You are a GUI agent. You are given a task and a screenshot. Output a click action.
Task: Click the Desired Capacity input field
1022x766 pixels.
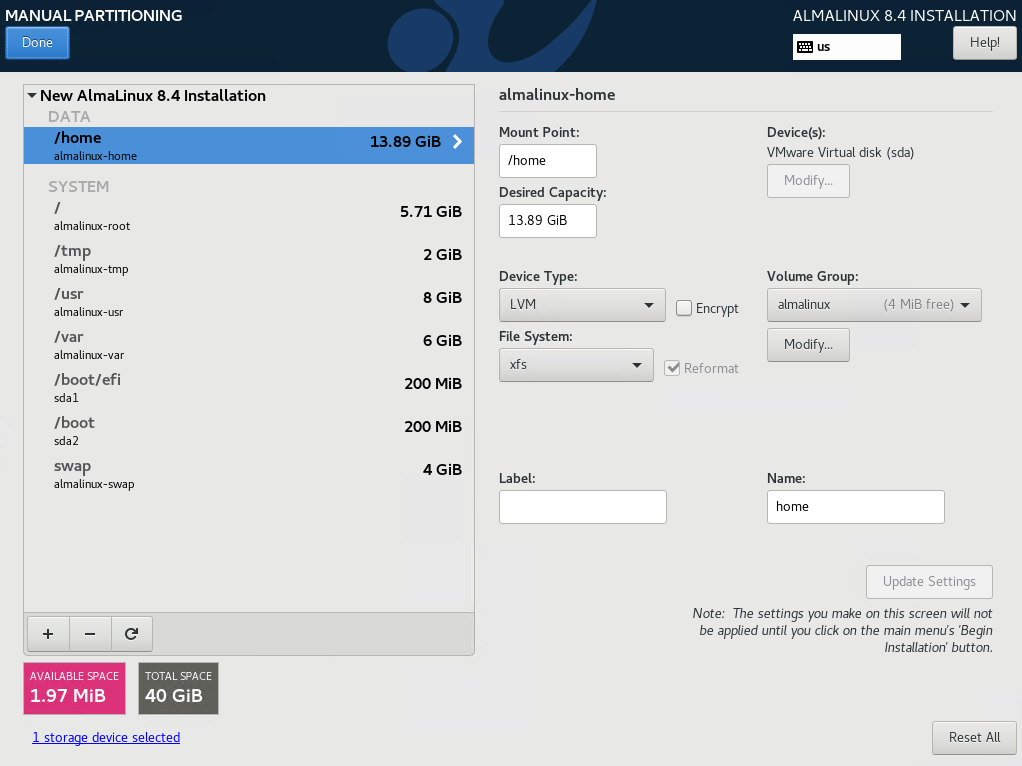pyautogui.click(x=547, y=221)
